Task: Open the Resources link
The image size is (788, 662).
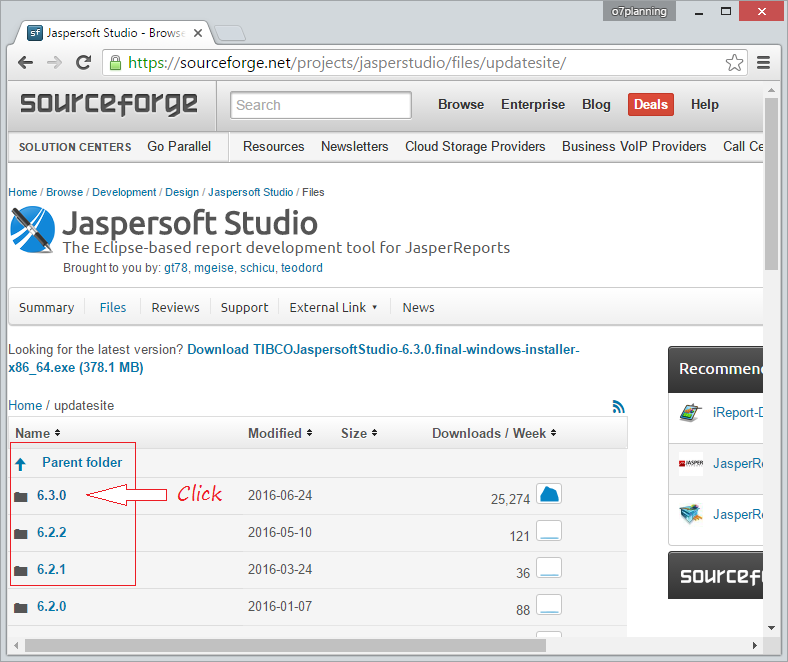Action: (273, 147)
